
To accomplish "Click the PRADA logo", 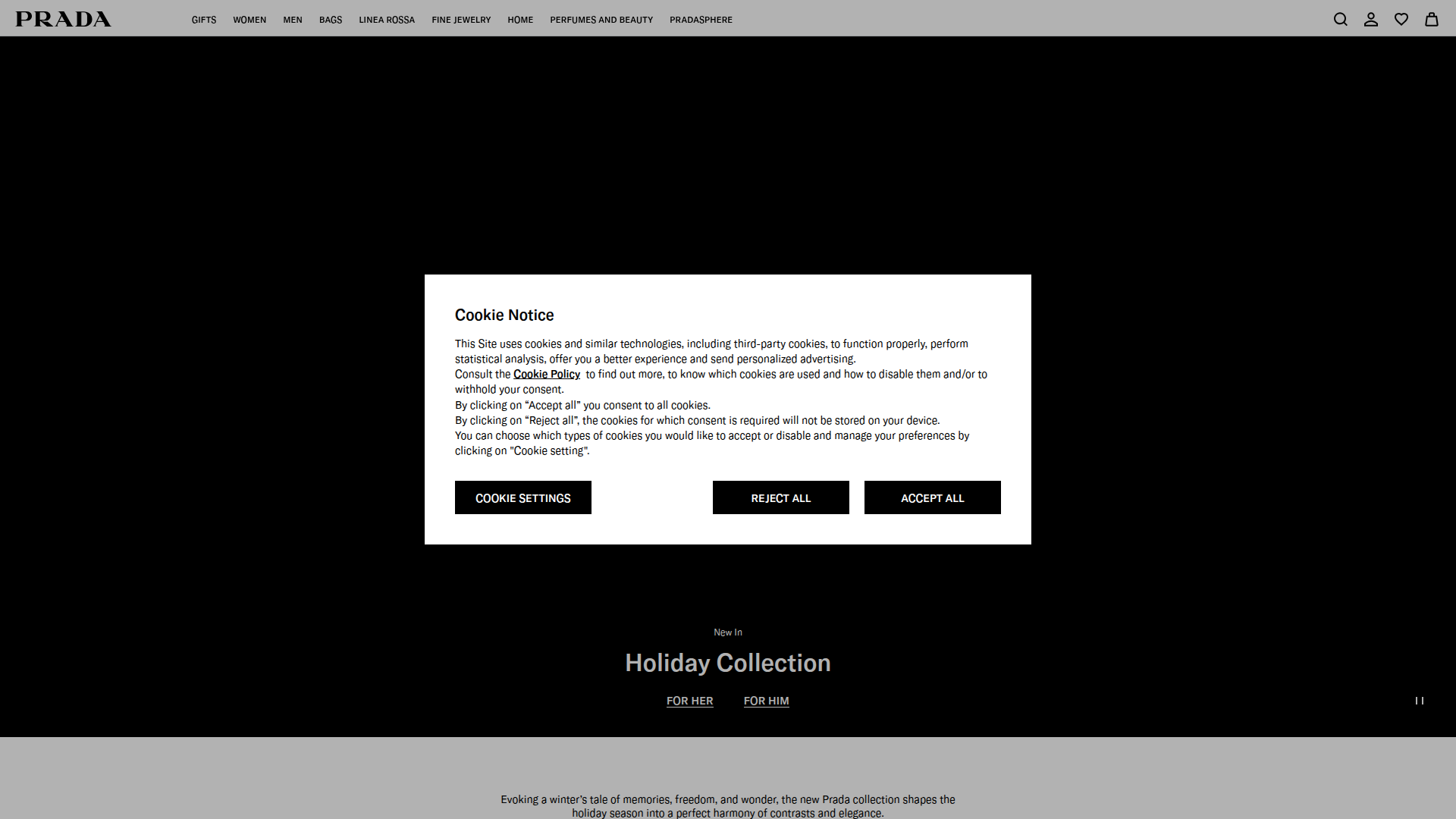I will pyautogui.click(x=64, y=19).
